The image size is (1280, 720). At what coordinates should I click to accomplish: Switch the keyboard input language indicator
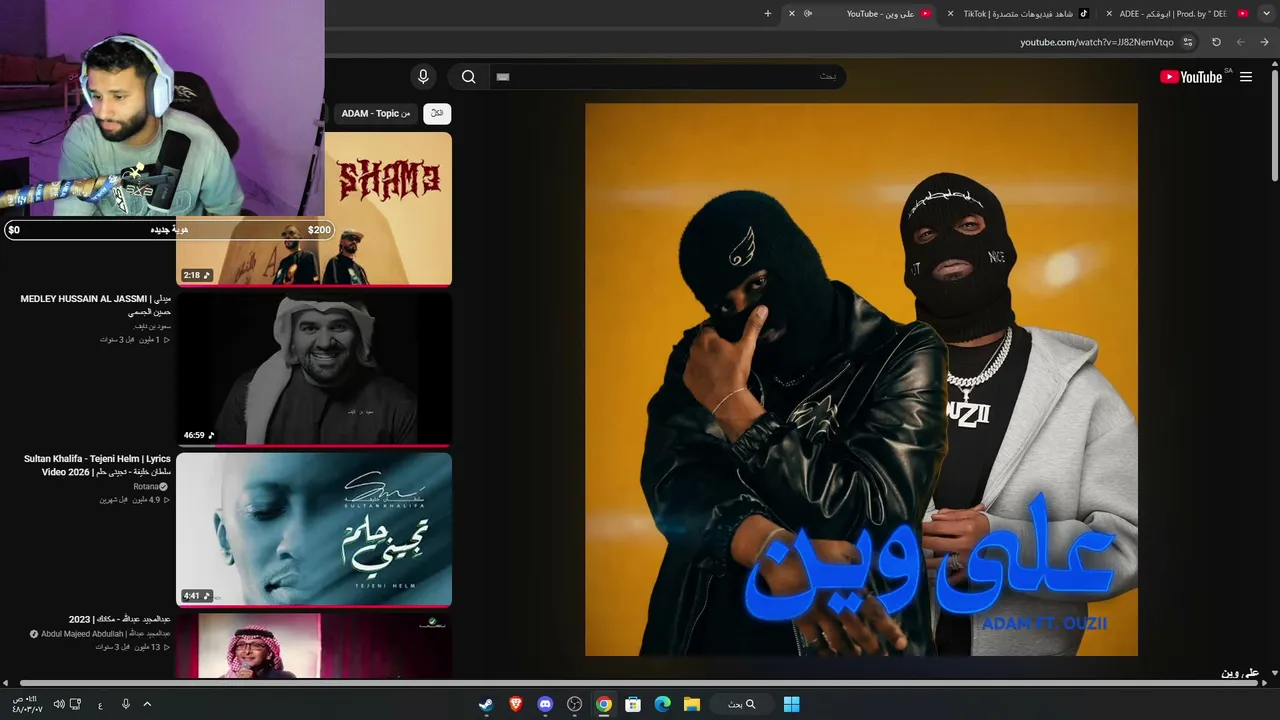click(x=100, y=705)
